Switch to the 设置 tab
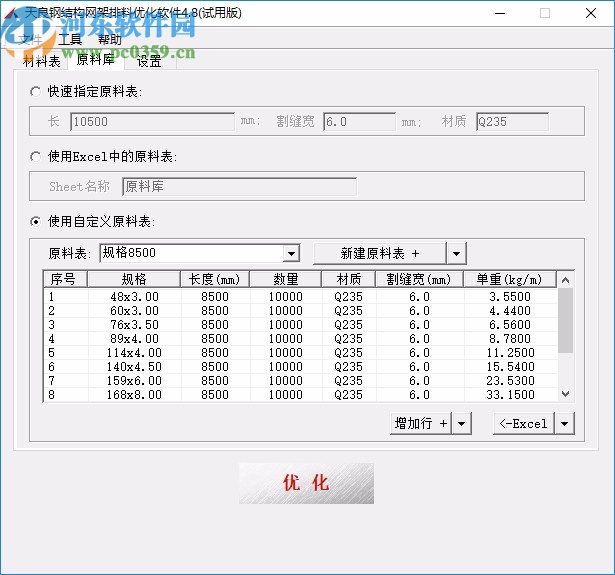This screenshot has height=575, width=615. coord(150,61)
